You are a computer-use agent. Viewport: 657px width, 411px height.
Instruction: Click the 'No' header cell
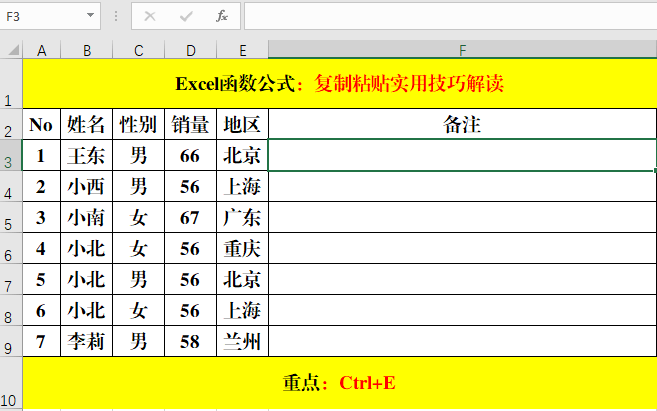click(41, 124)
